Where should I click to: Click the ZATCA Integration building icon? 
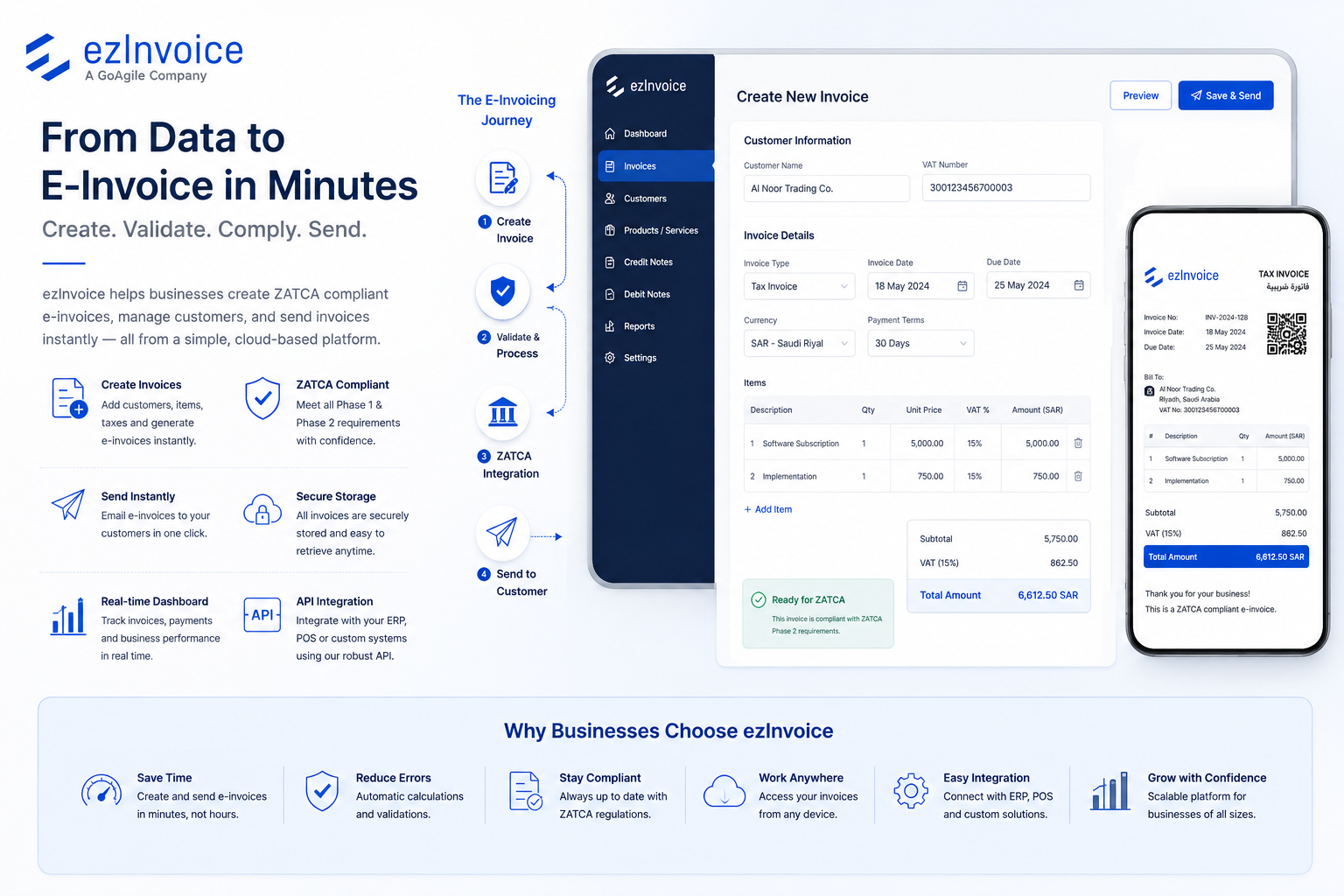pos(503,412)
